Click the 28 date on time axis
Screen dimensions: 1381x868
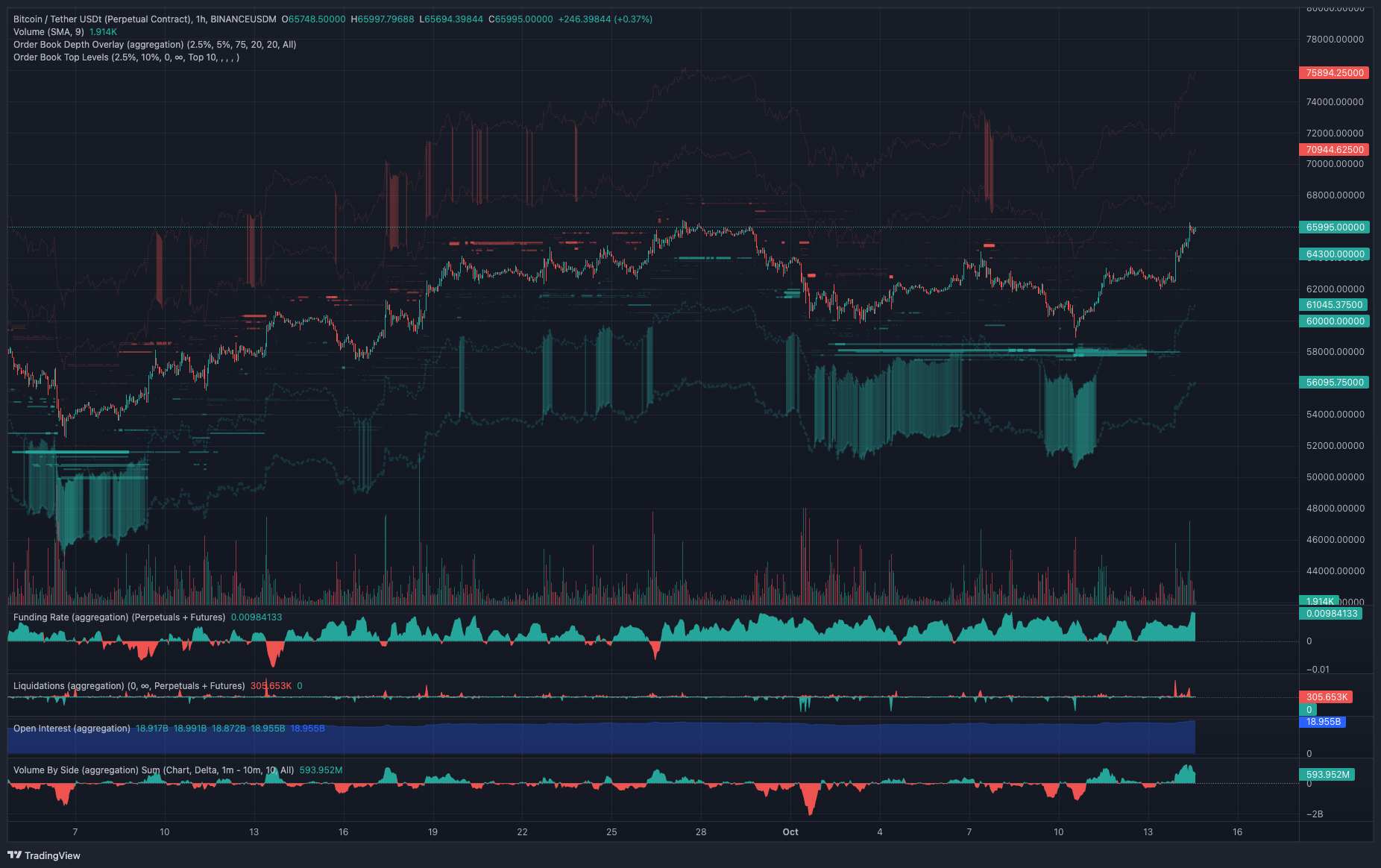click(x=701, y=832)
